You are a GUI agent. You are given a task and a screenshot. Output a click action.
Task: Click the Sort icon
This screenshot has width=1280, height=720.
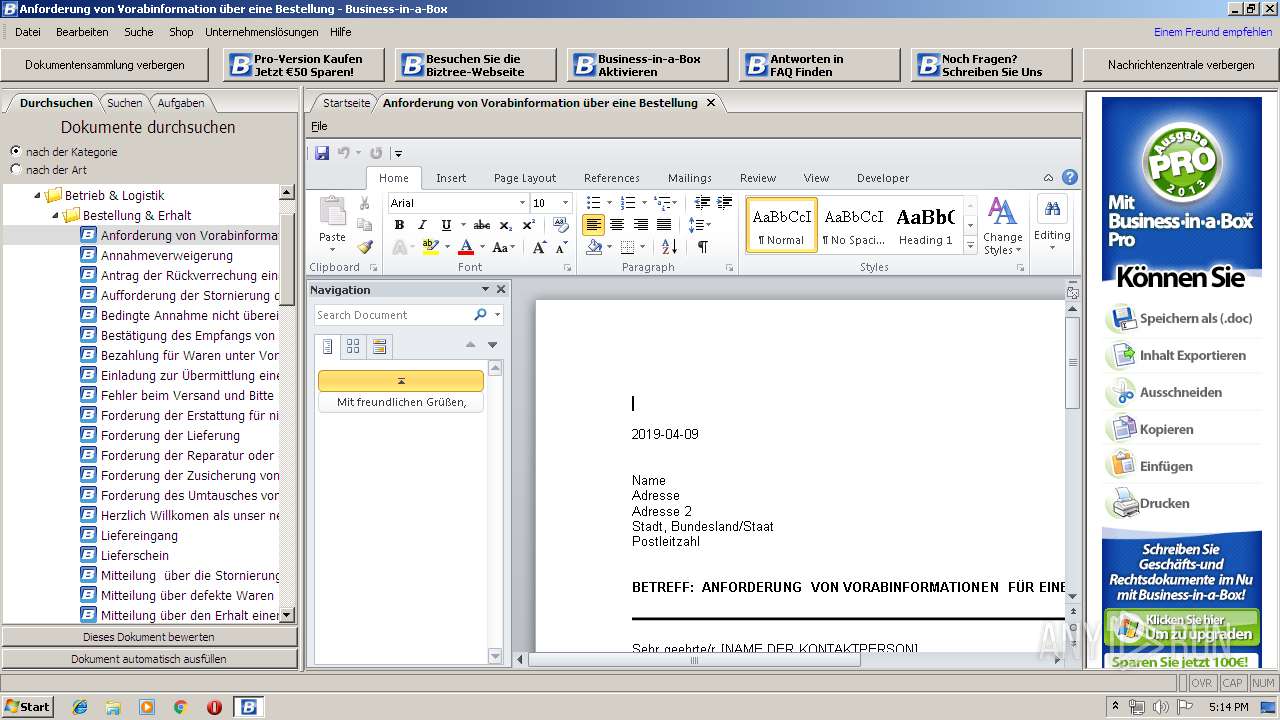click(669, 247)
